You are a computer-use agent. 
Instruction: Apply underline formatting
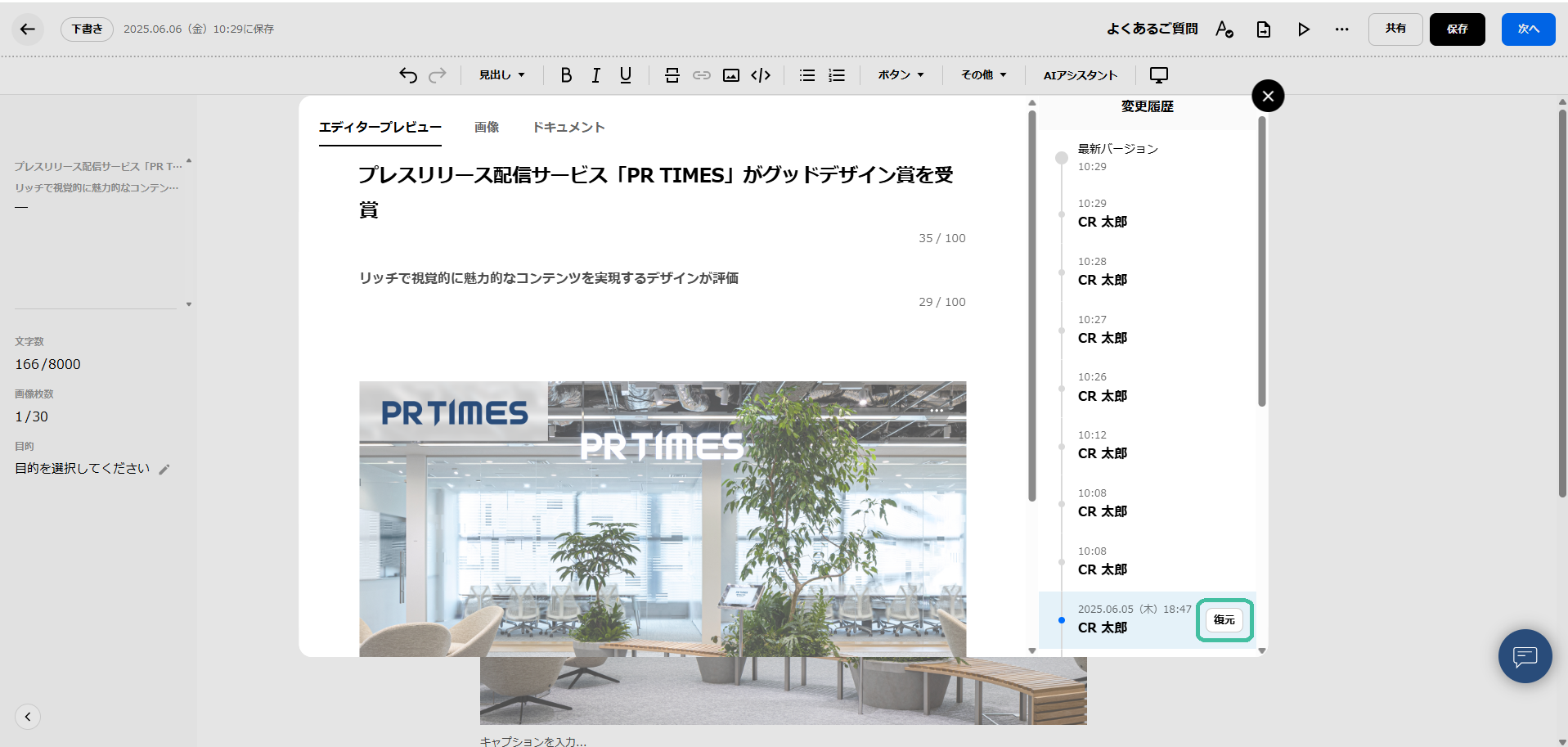coord(626,75)
